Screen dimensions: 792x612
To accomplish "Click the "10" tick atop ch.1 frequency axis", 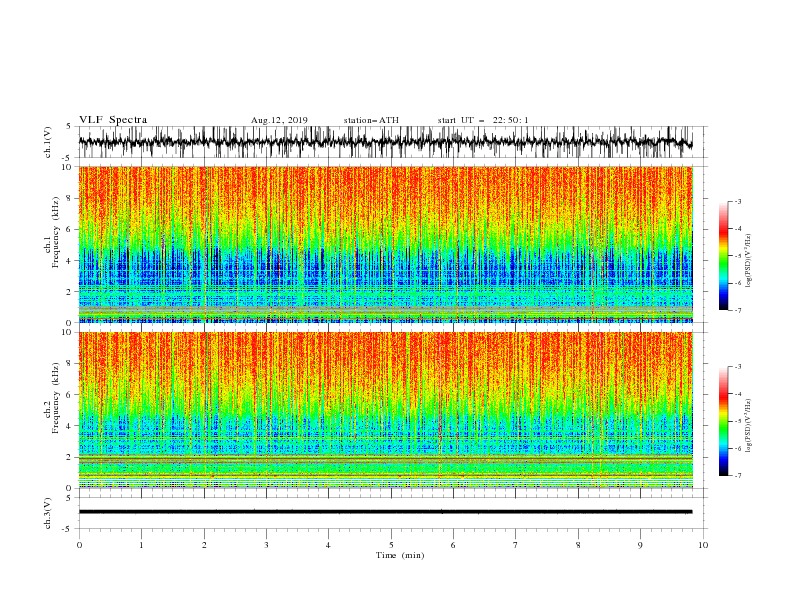I will (x=68, y=167).
